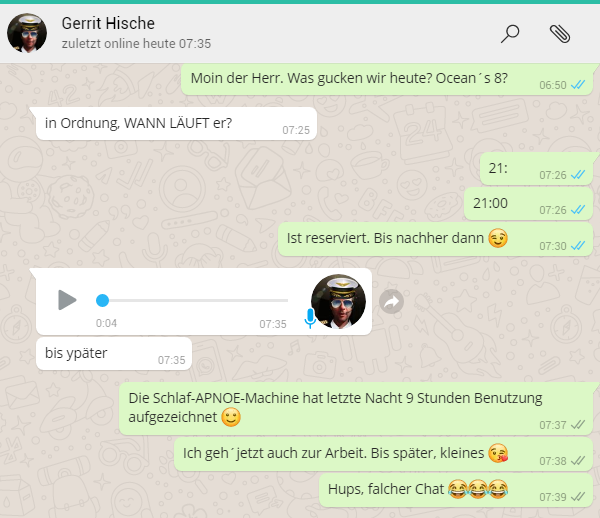
Task: Click the 'Hups, falcher Chat' message
Action: (410, 489)
